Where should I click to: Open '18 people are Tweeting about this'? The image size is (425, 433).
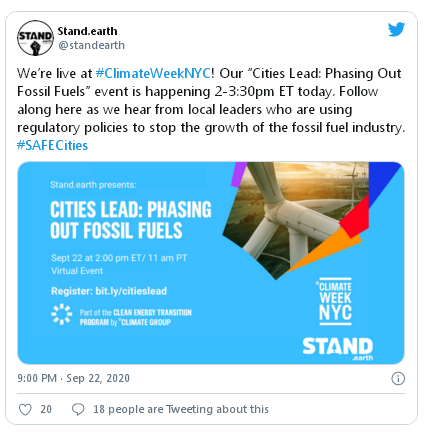pos(181,409)
